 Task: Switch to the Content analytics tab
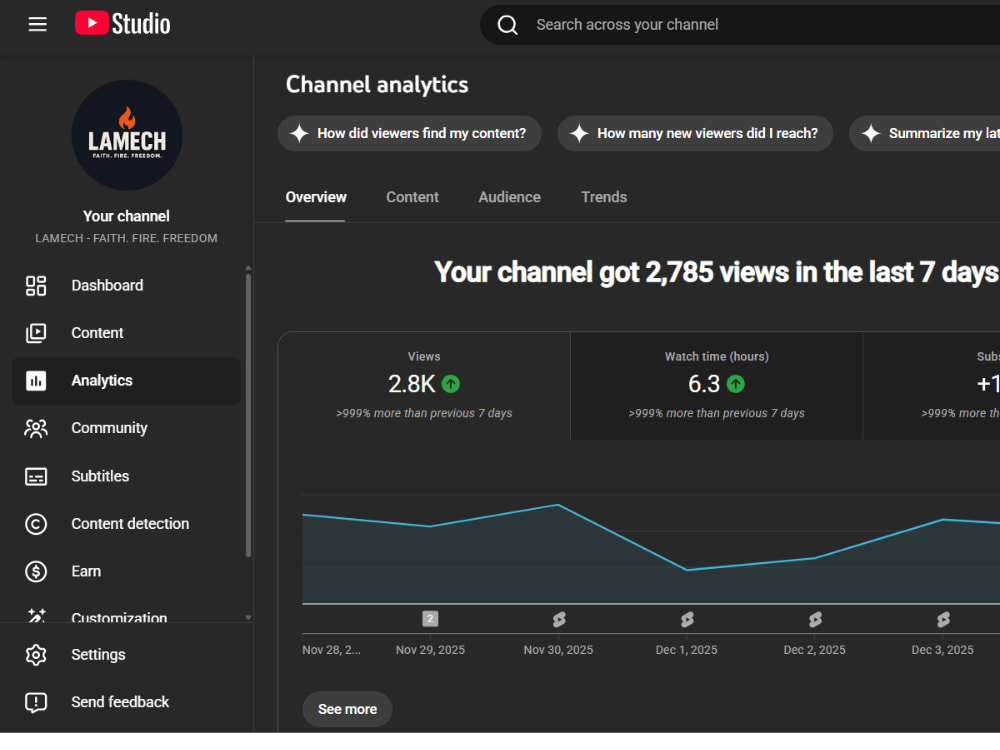pos(412,198)
